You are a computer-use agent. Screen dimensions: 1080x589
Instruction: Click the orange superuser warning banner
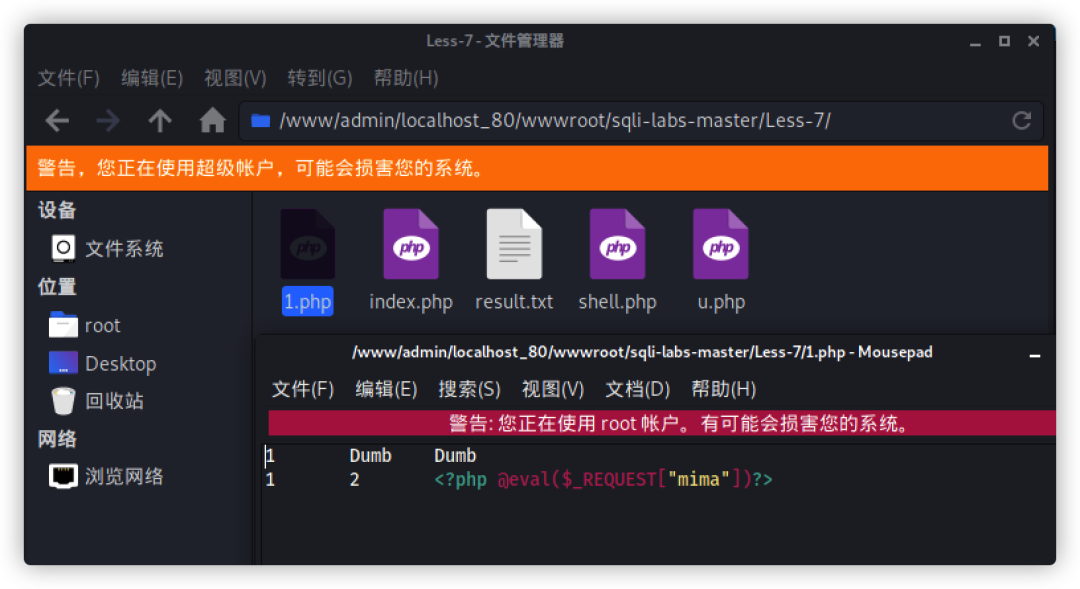[x=537, y=168]
